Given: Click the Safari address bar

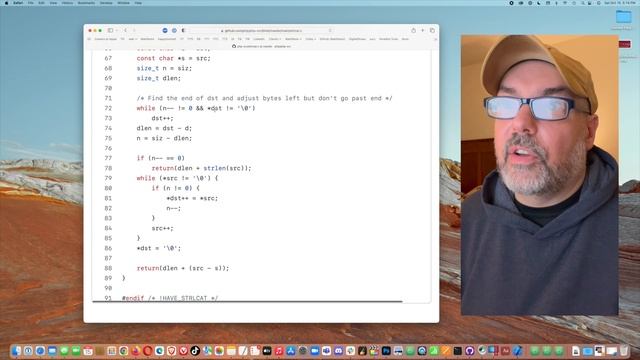Looking at the screenshot, I should (x=262, y=31).
